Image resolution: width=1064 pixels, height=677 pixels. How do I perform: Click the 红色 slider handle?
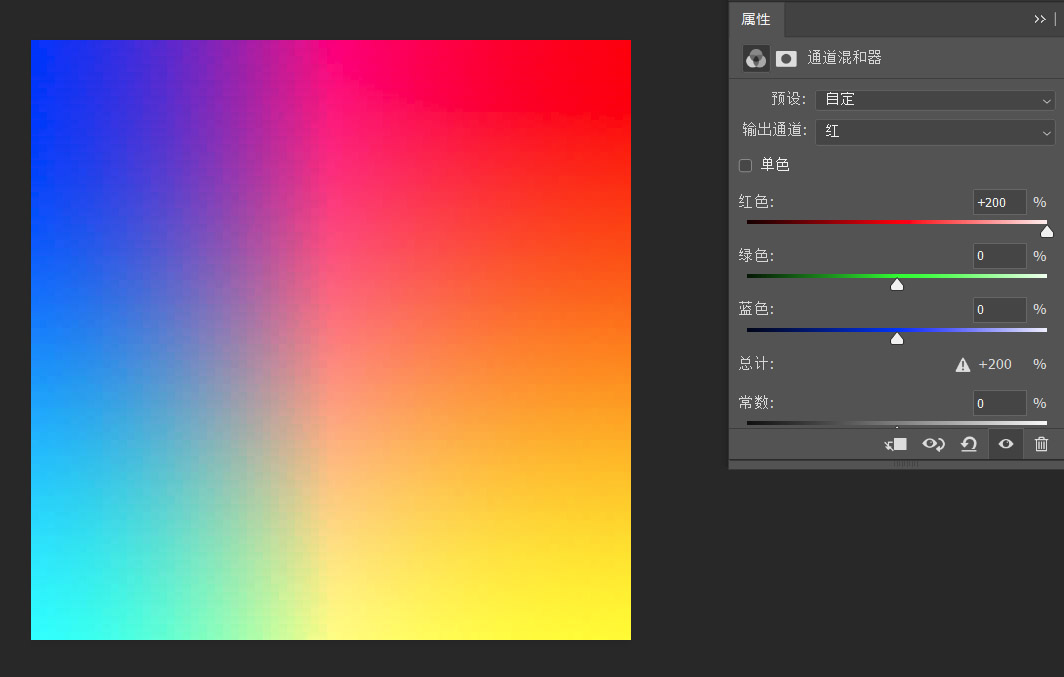point(1046,232)
